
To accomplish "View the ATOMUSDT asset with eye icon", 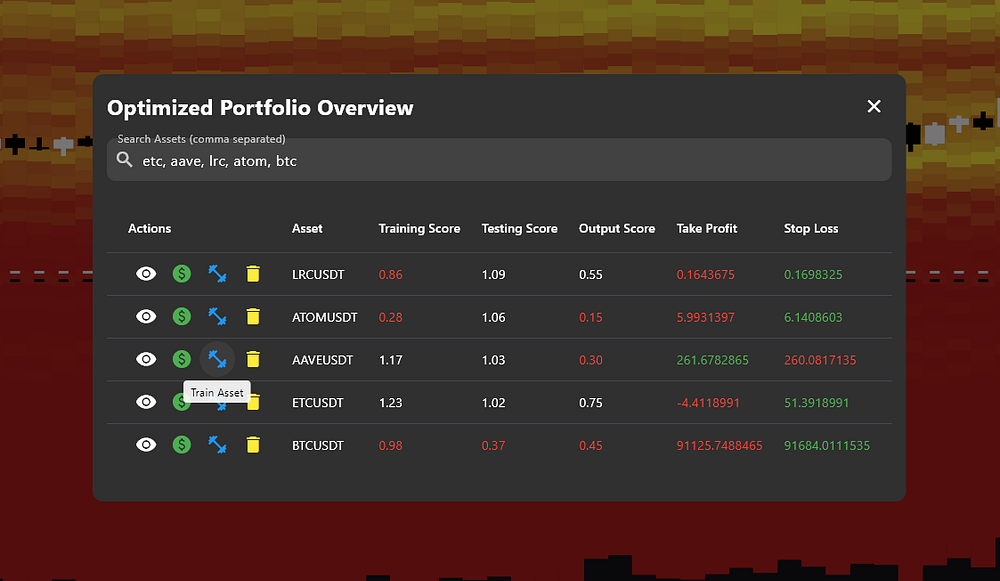I will pos(146,317).
